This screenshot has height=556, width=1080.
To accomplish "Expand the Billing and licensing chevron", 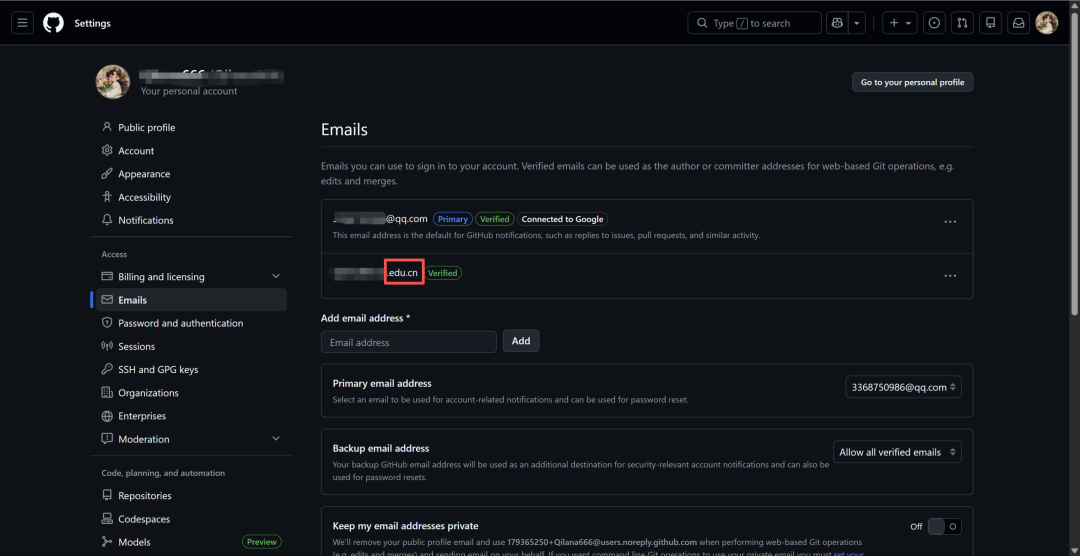I will (276, 277).
